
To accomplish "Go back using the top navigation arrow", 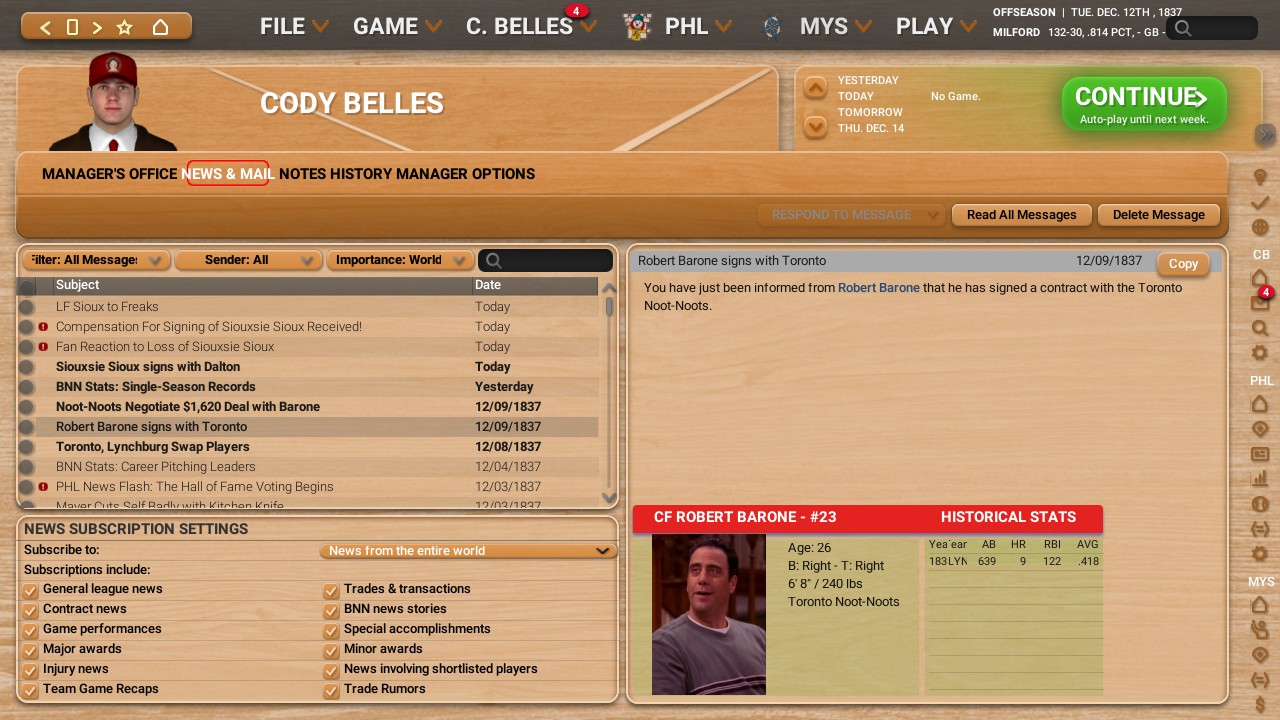I will point(45,27).
